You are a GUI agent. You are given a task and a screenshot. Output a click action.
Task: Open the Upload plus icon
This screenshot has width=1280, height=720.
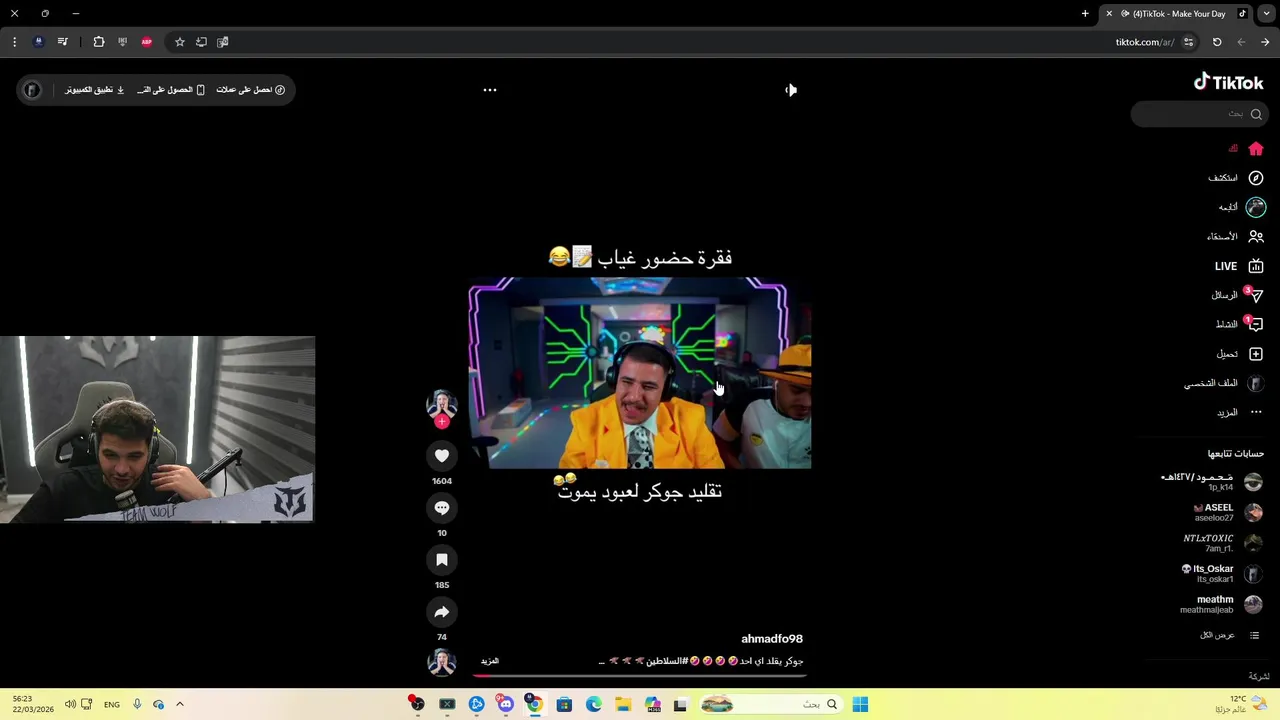pos(1256,354)
